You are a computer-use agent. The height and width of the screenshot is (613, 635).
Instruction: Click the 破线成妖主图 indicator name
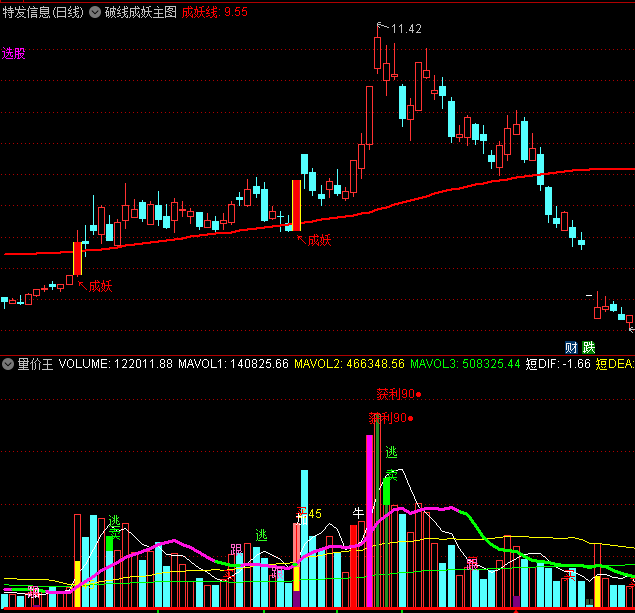(141, 12)
